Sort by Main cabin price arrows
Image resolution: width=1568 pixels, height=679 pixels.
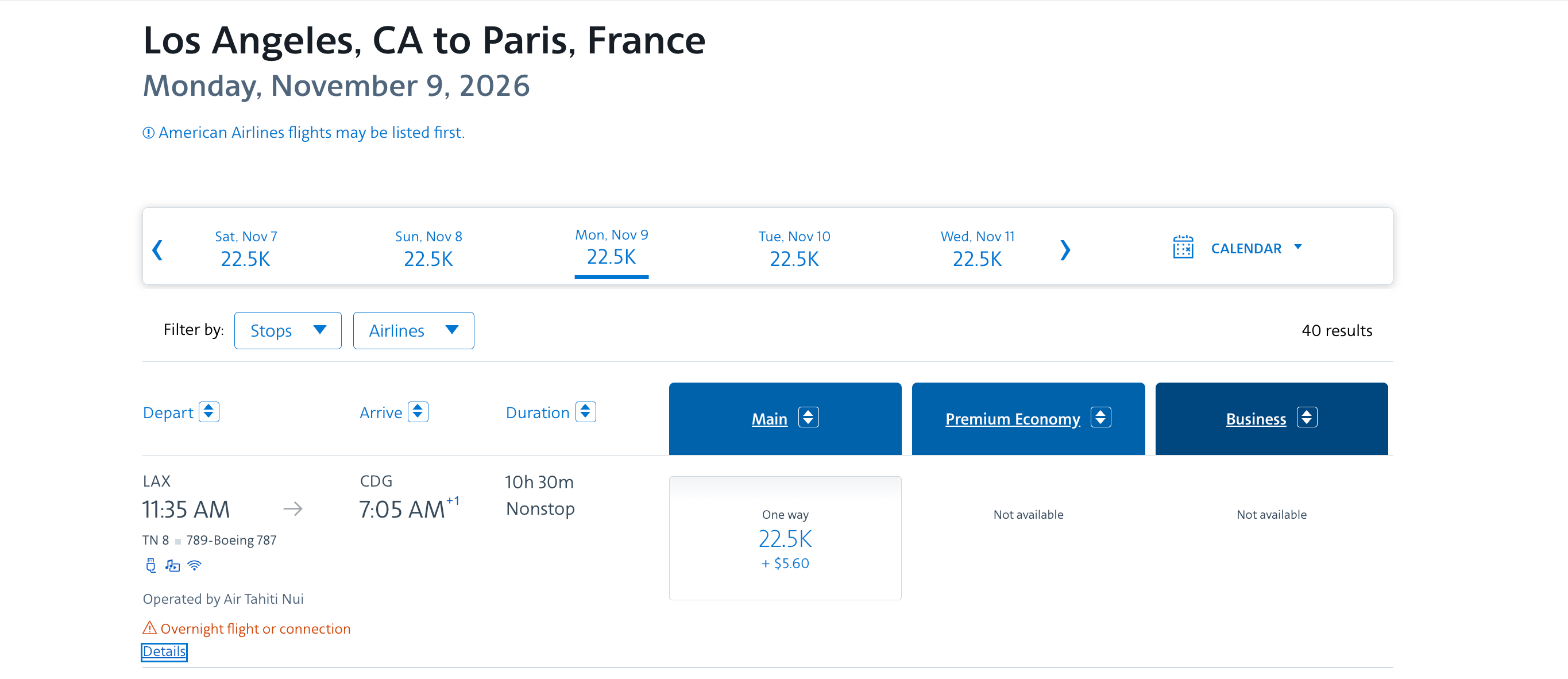808,418
